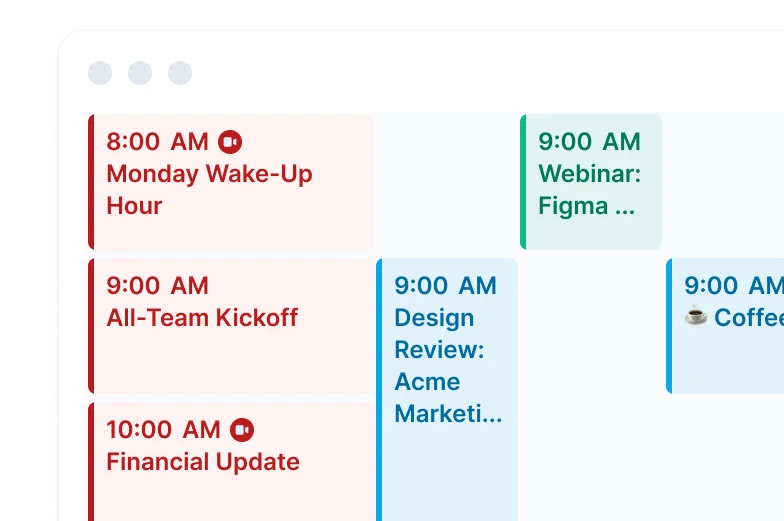Click the second gray window dot
Image resolution: width=784 pixels, height=521 pixels.
(x=140, y=73)
